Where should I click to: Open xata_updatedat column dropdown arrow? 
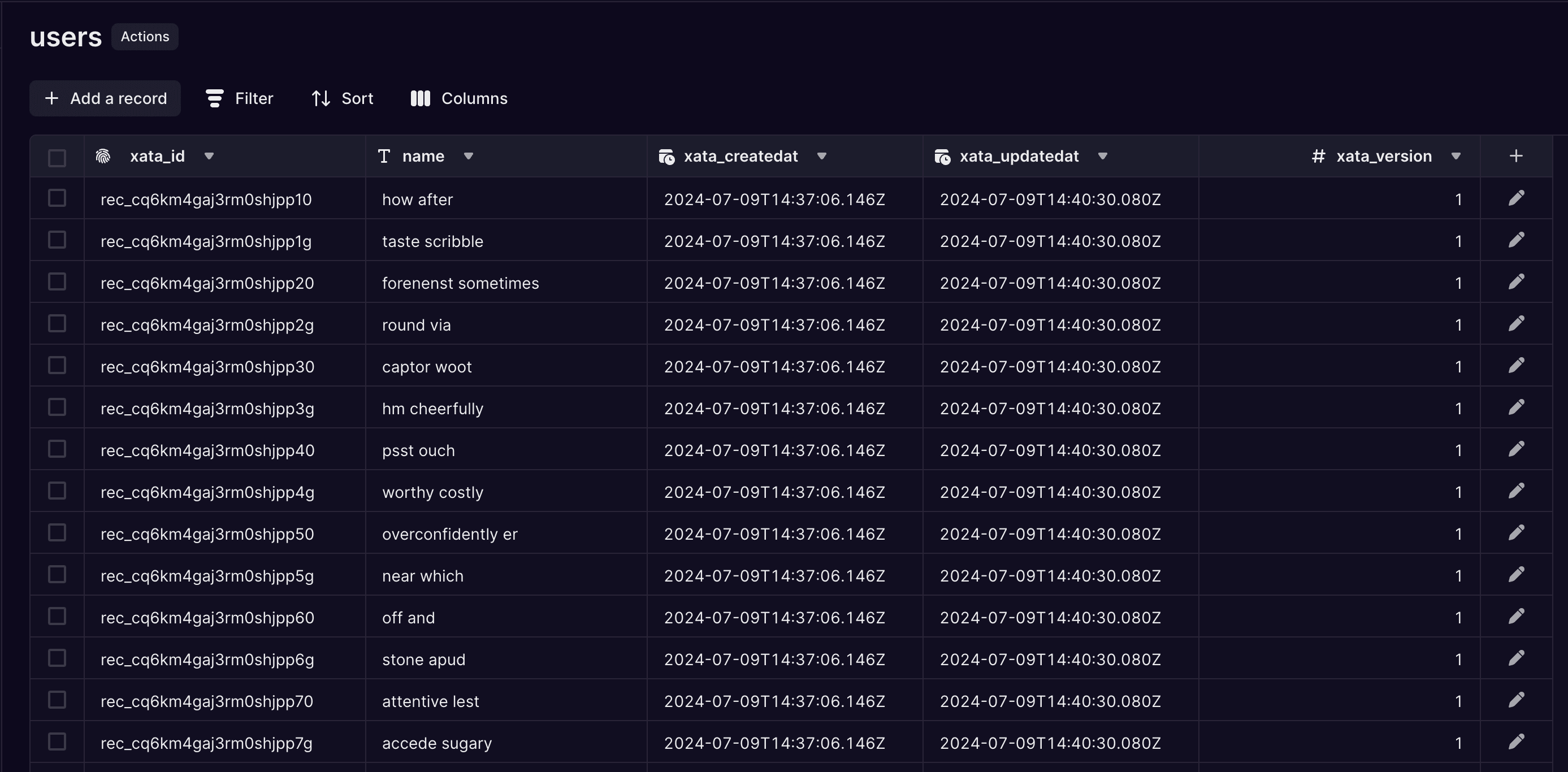pyautogui.click(x=1102, y=157)
